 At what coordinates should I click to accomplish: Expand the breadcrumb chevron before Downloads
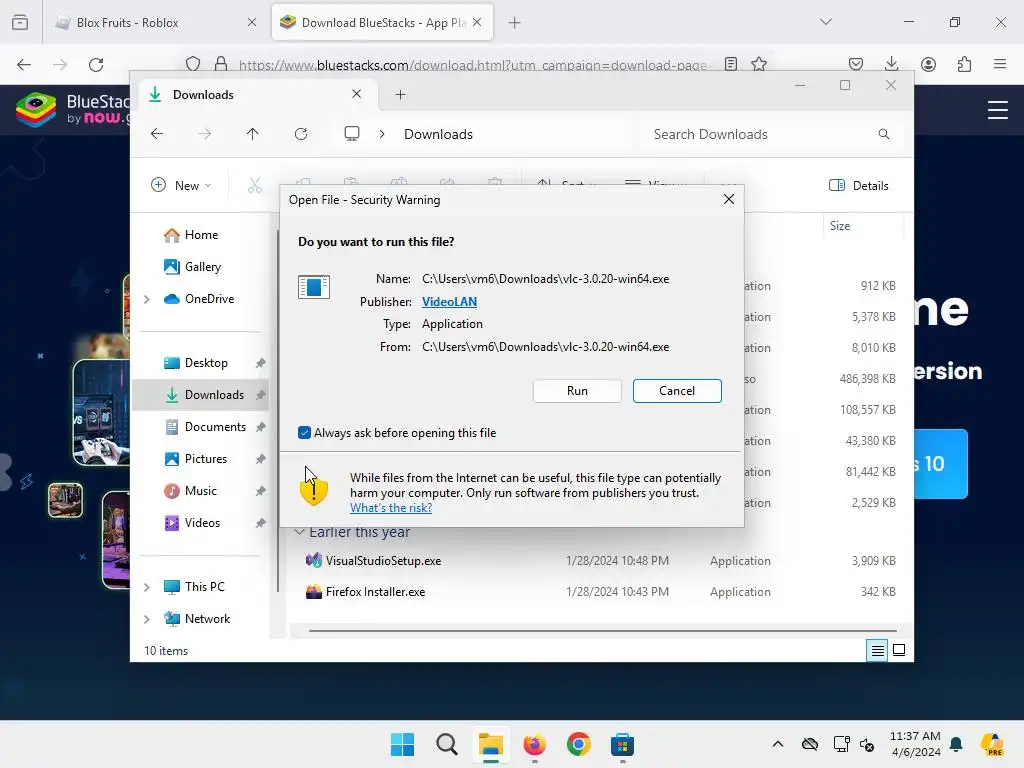[x=382, y=134]
